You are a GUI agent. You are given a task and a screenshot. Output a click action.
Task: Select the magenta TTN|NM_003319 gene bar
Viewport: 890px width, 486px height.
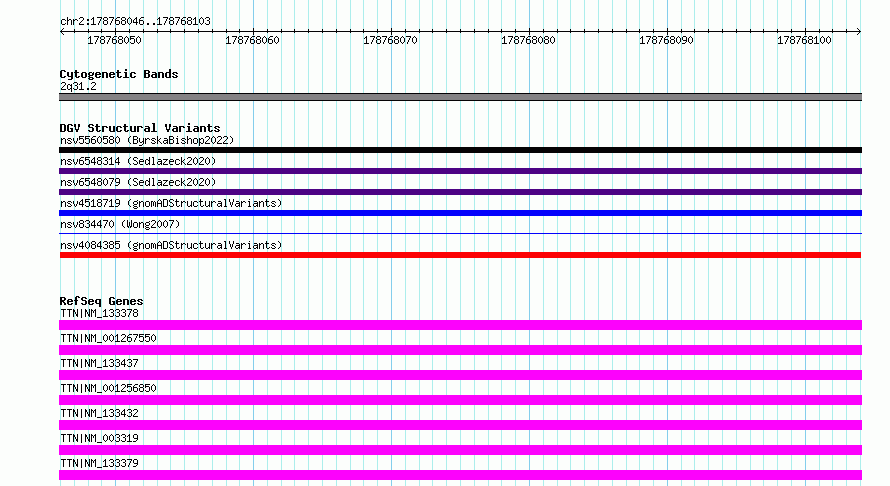460,450
